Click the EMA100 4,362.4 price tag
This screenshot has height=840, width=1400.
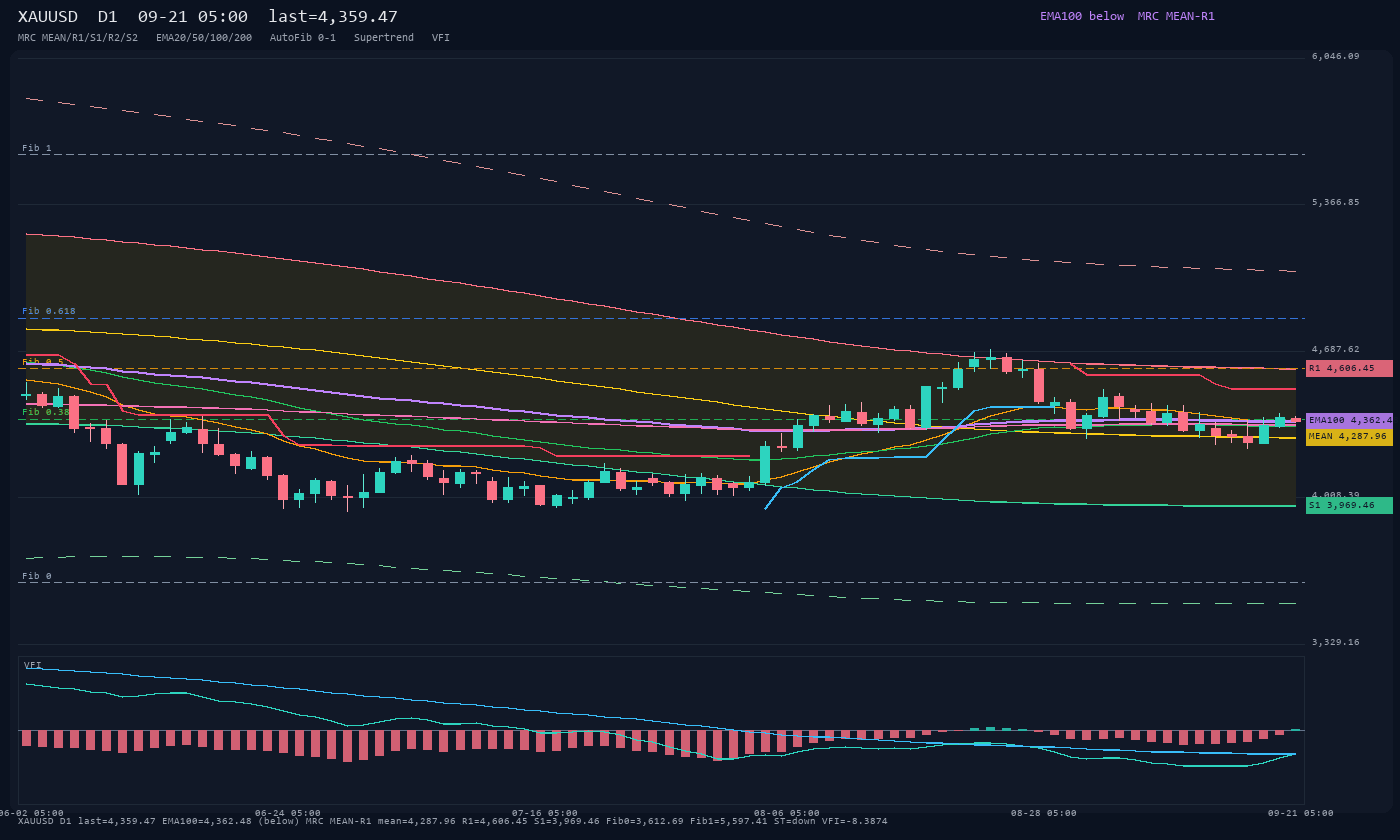pos(1349,421)
